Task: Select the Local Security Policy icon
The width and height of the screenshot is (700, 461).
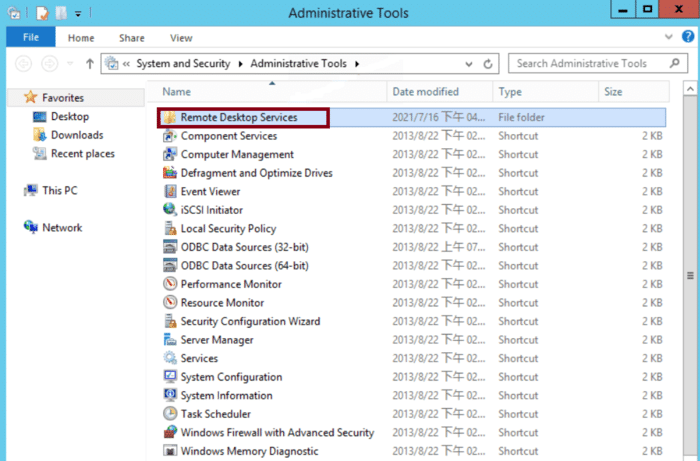Action: [170, 228]
